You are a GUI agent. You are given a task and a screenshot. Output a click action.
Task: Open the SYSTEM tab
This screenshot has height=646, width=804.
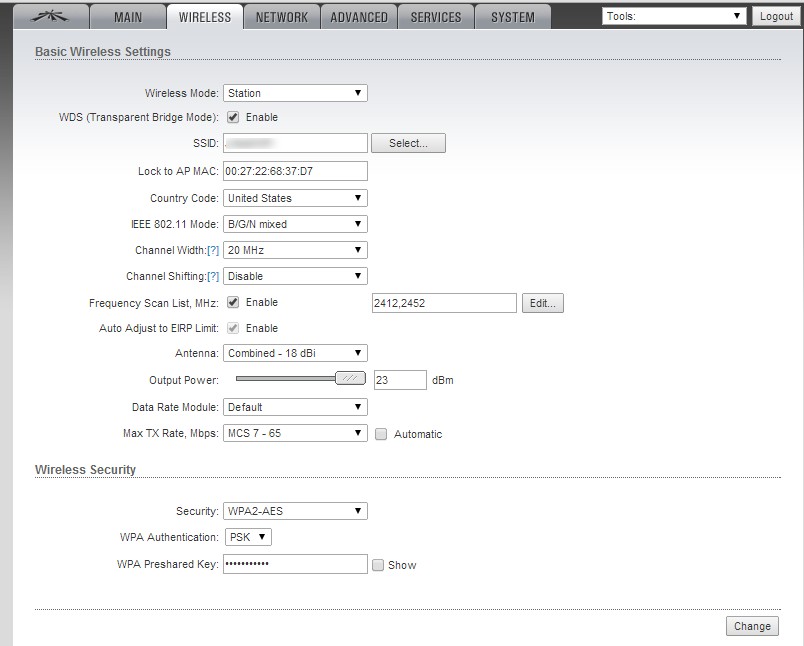point(512,17)
